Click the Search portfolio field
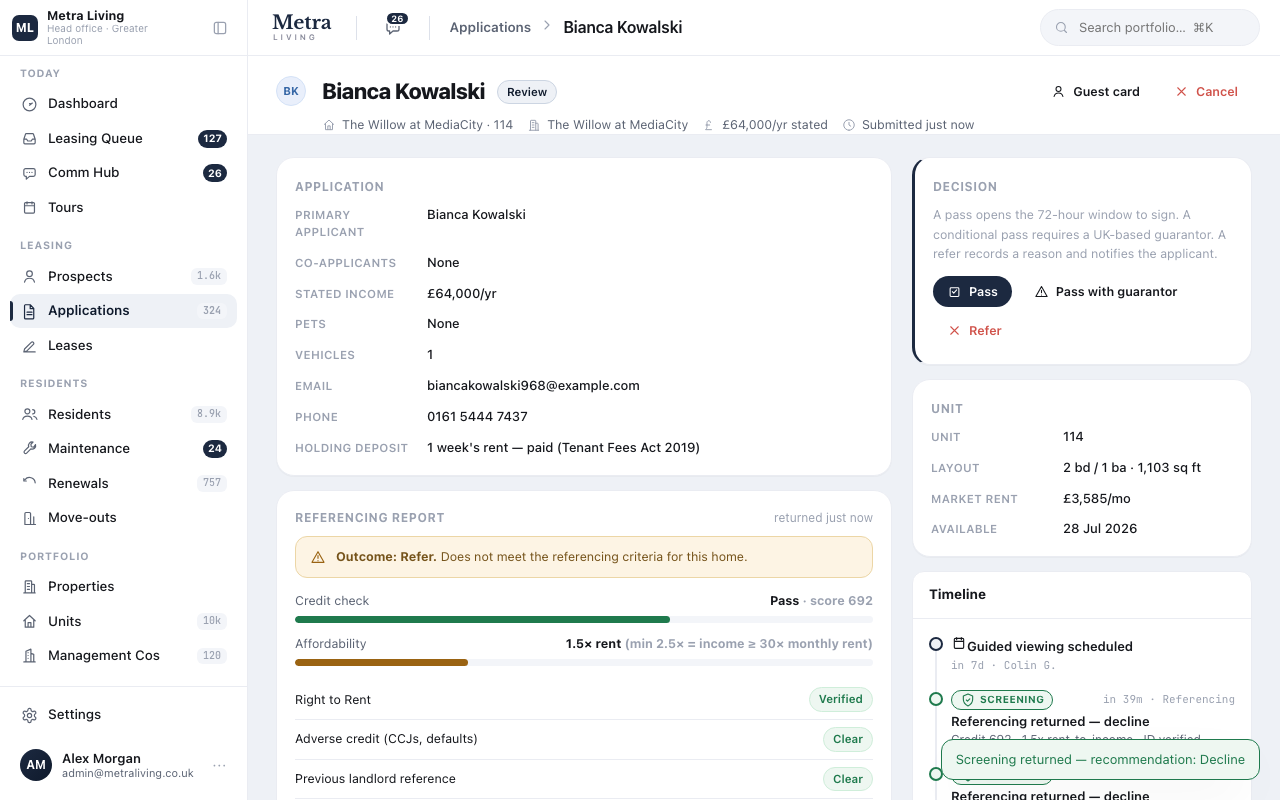 (x=1150, y=28)
